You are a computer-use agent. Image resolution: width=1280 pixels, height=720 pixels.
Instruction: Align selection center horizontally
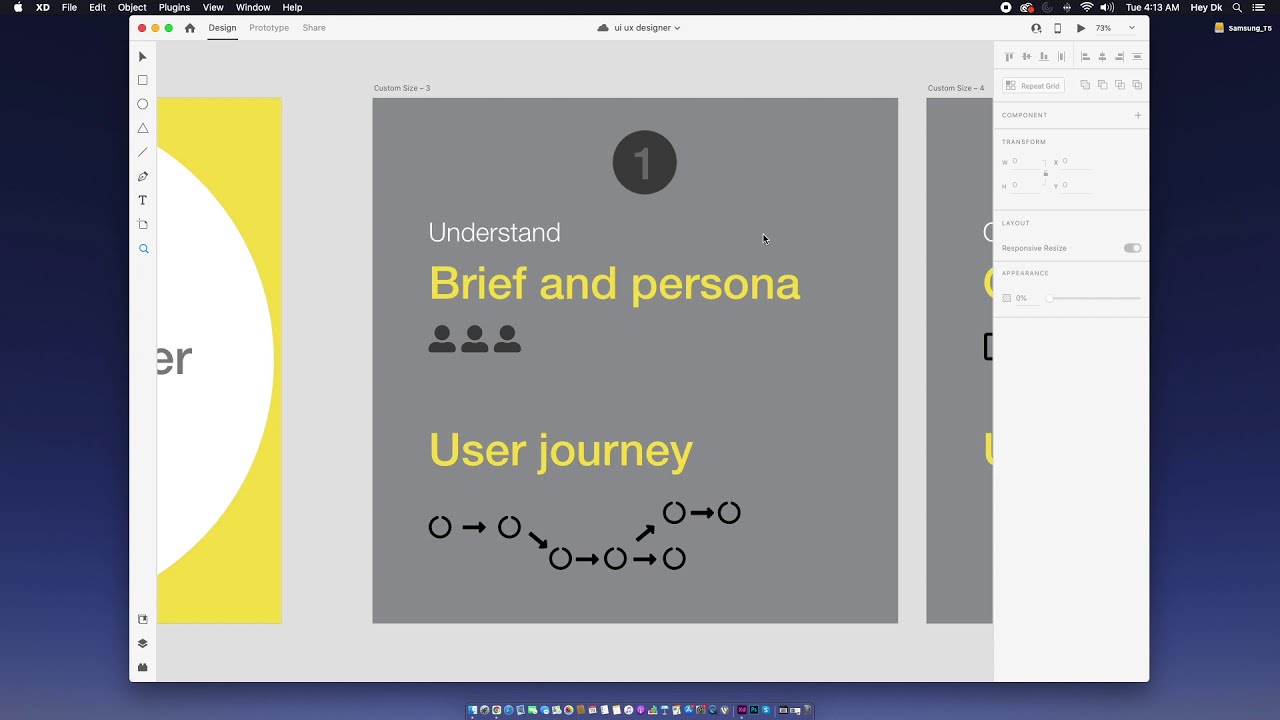pos(1102,57)
